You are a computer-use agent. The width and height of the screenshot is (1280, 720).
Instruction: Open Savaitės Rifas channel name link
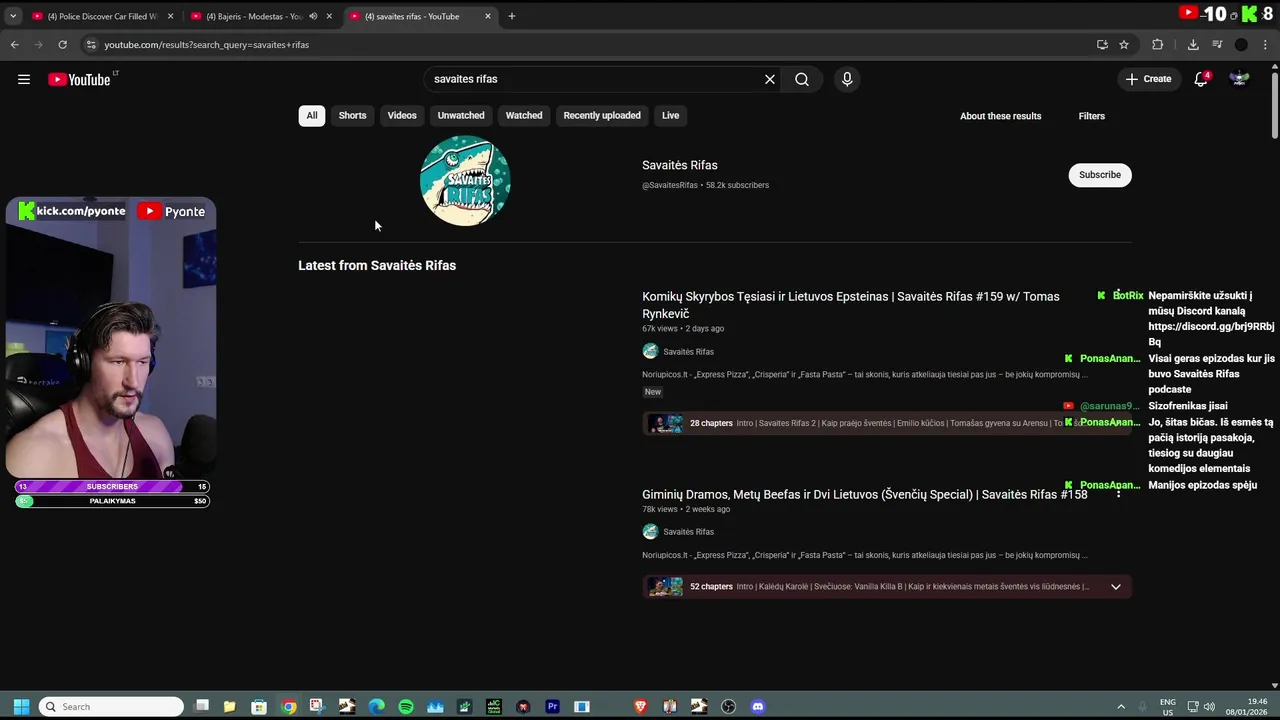click(x=680, y=165)
